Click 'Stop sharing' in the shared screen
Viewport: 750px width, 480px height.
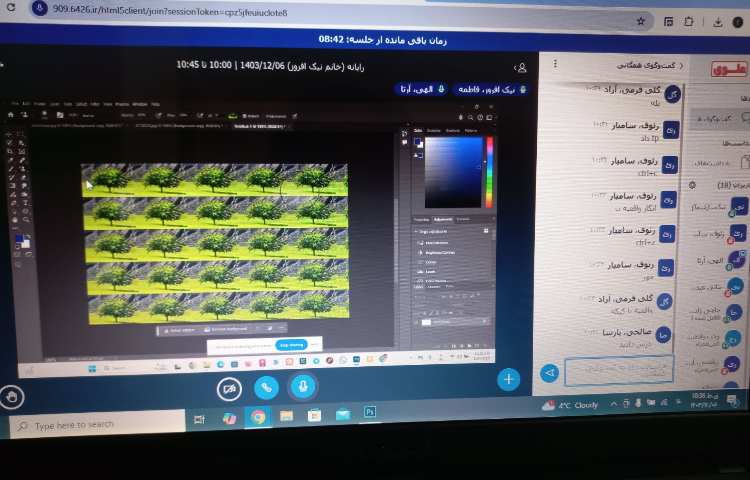click(291, 345)
